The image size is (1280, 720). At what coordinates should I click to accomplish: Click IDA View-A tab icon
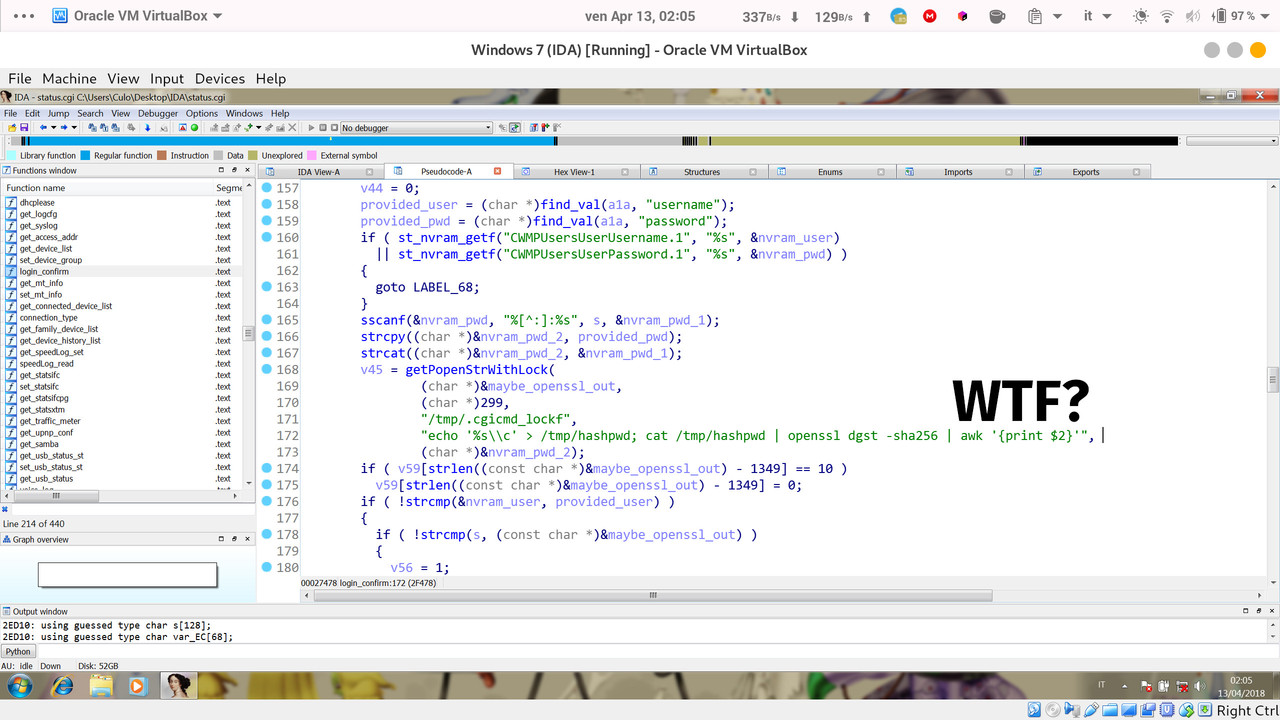tap(270, 172)
